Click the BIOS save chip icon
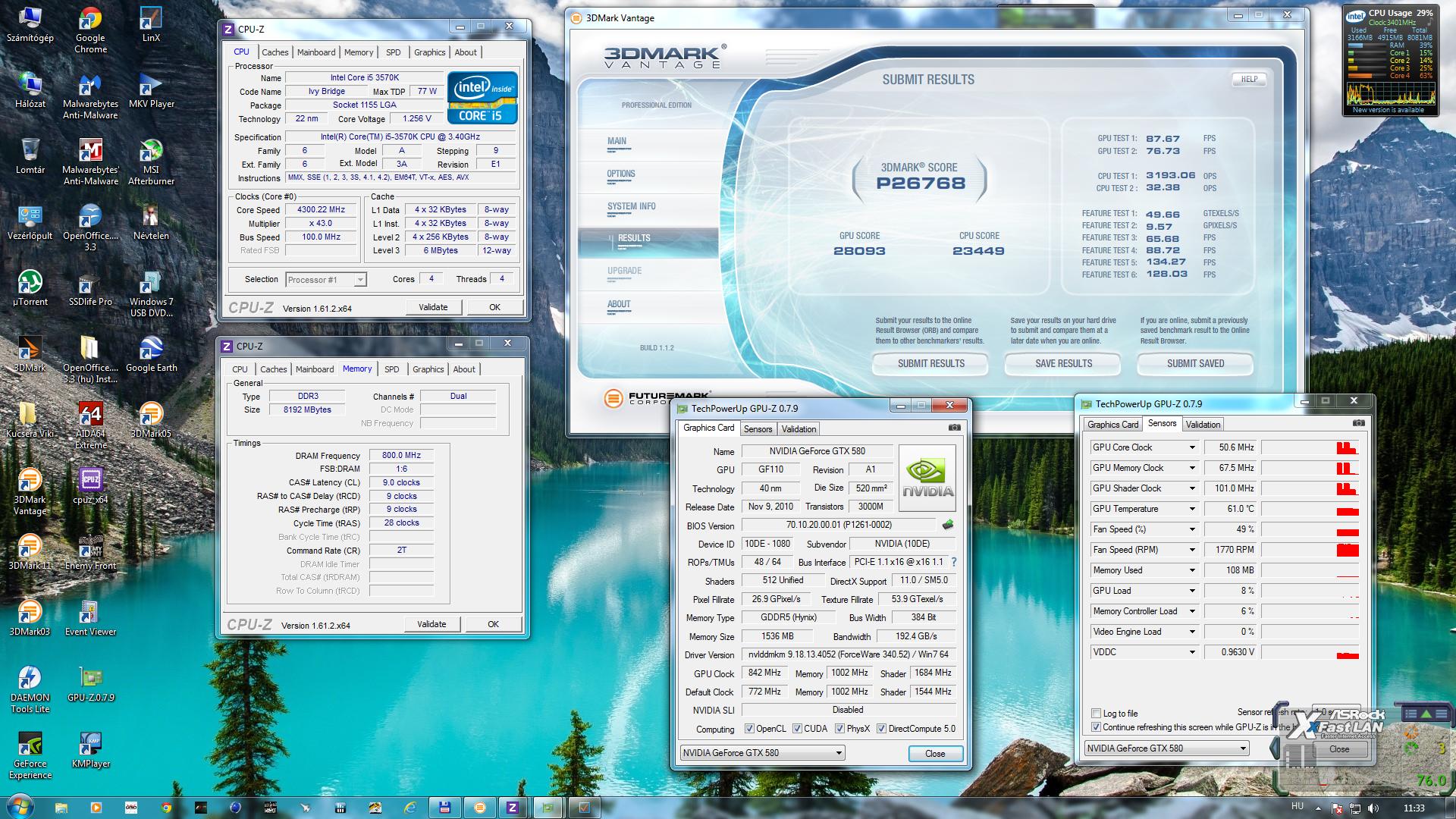Screen dimensions: 1456x819 pyautogui.click(x=947, y=525)
